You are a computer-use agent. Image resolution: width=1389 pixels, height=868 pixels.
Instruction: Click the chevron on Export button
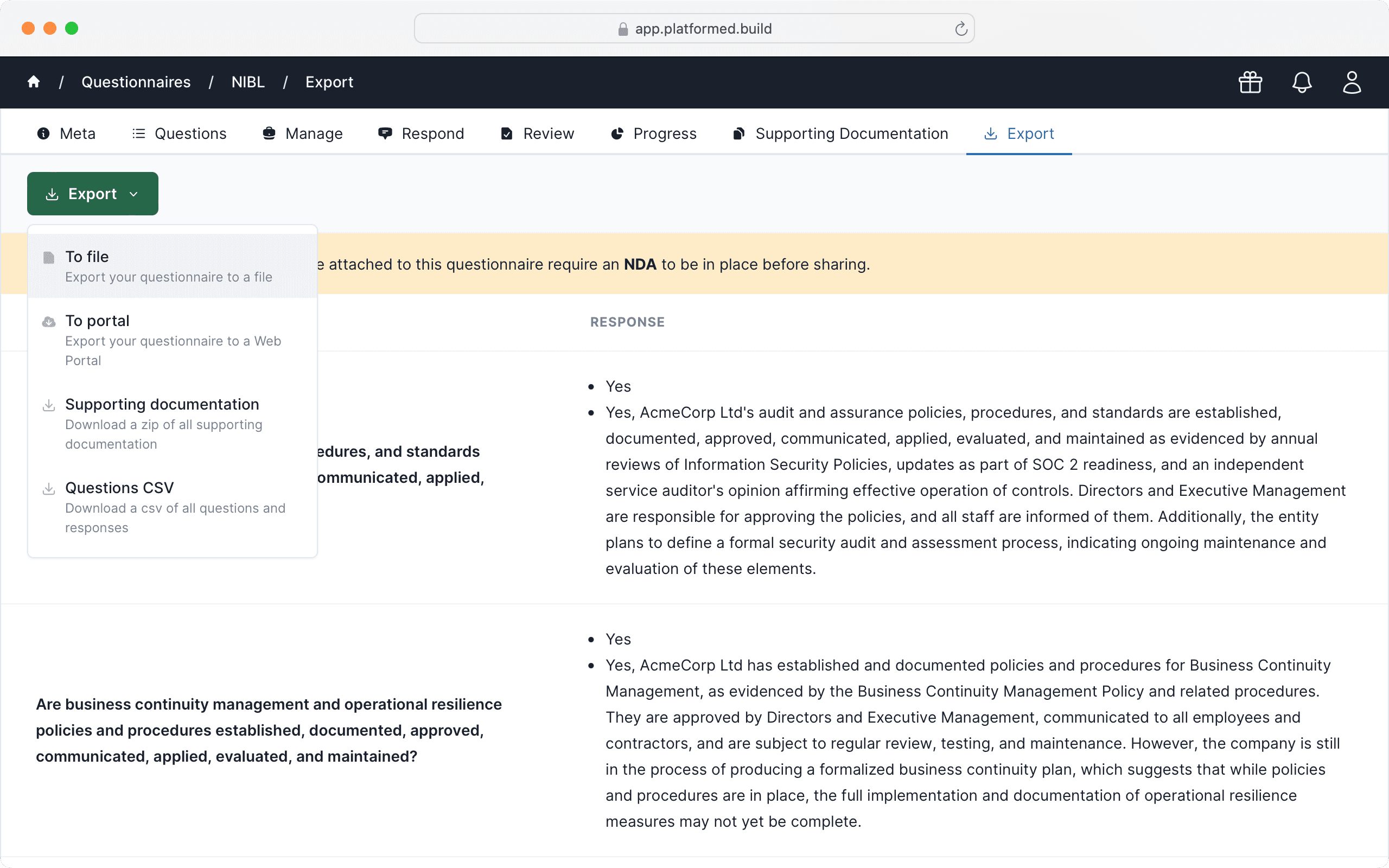(133, 194)
